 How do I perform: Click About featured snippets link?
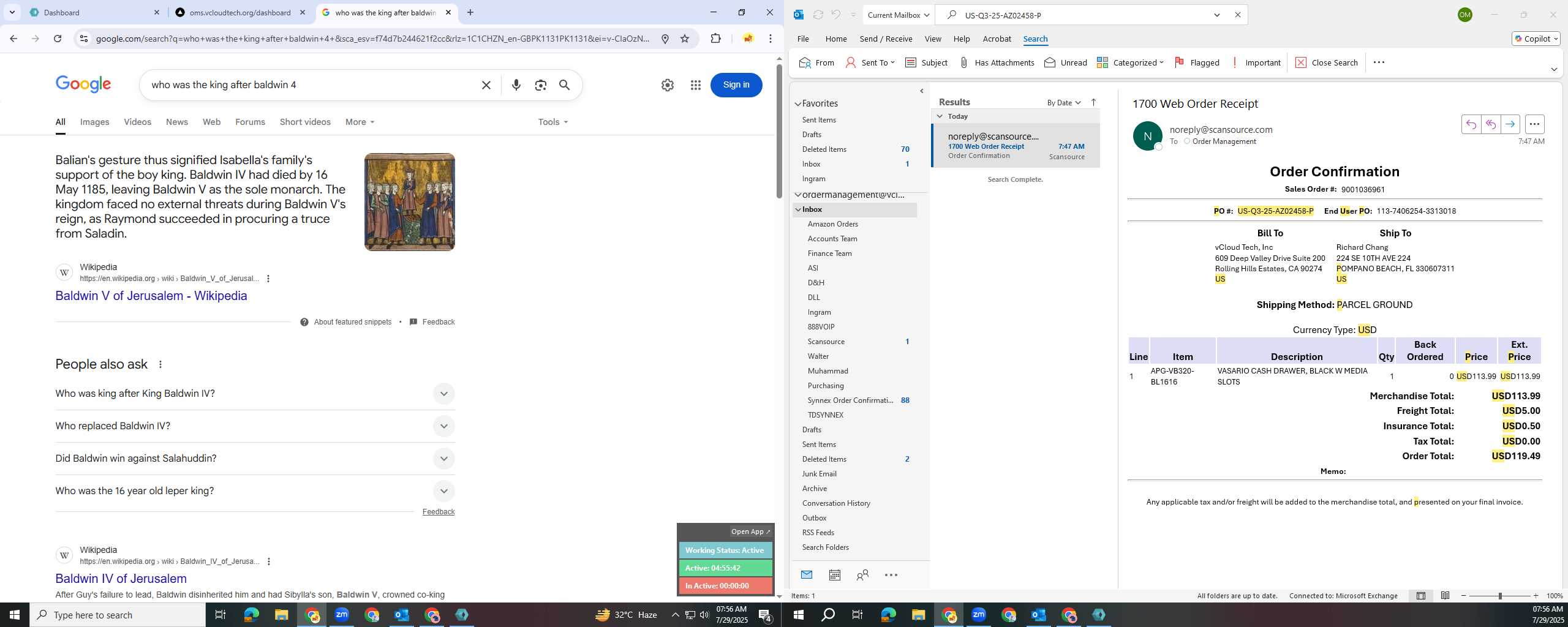point(352,322)
